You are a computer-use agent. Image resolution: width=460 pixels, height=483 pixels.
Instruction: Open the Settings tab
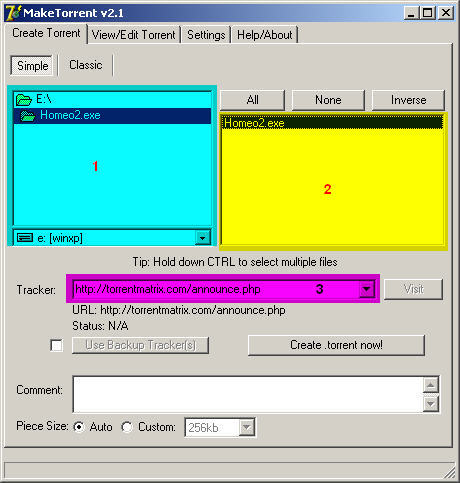[x=206, y=35]
